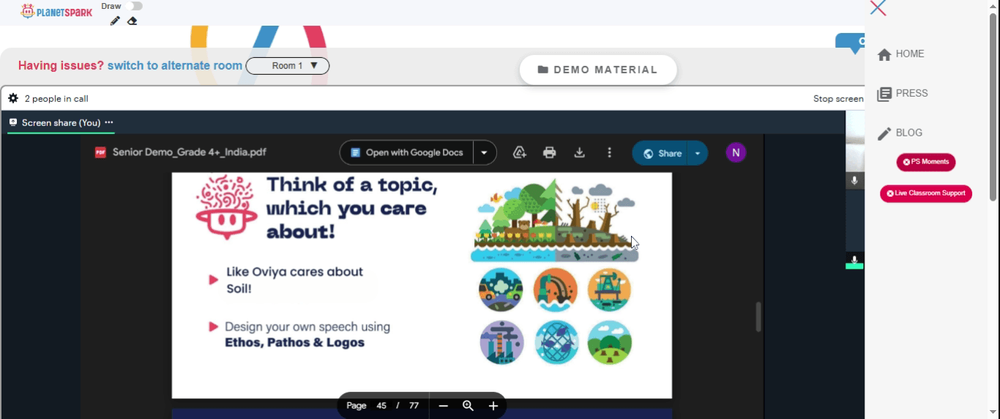
Task: Click the factory pollution round icon
Action: click(x=501, y=342)
